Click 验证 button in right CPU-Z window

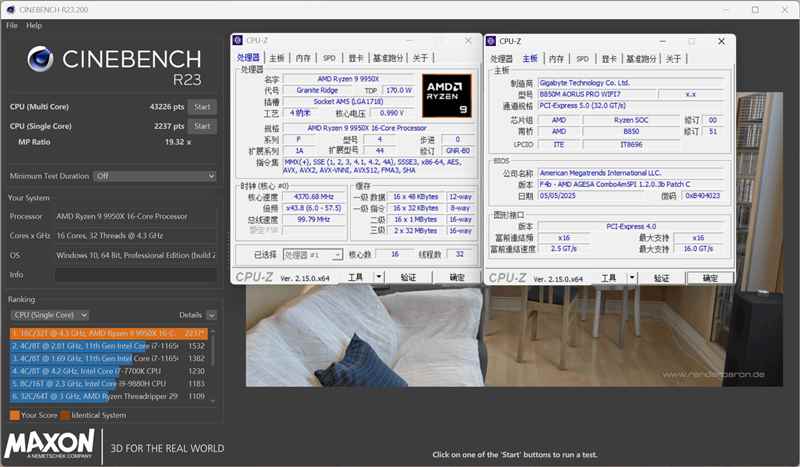point(661,278)
